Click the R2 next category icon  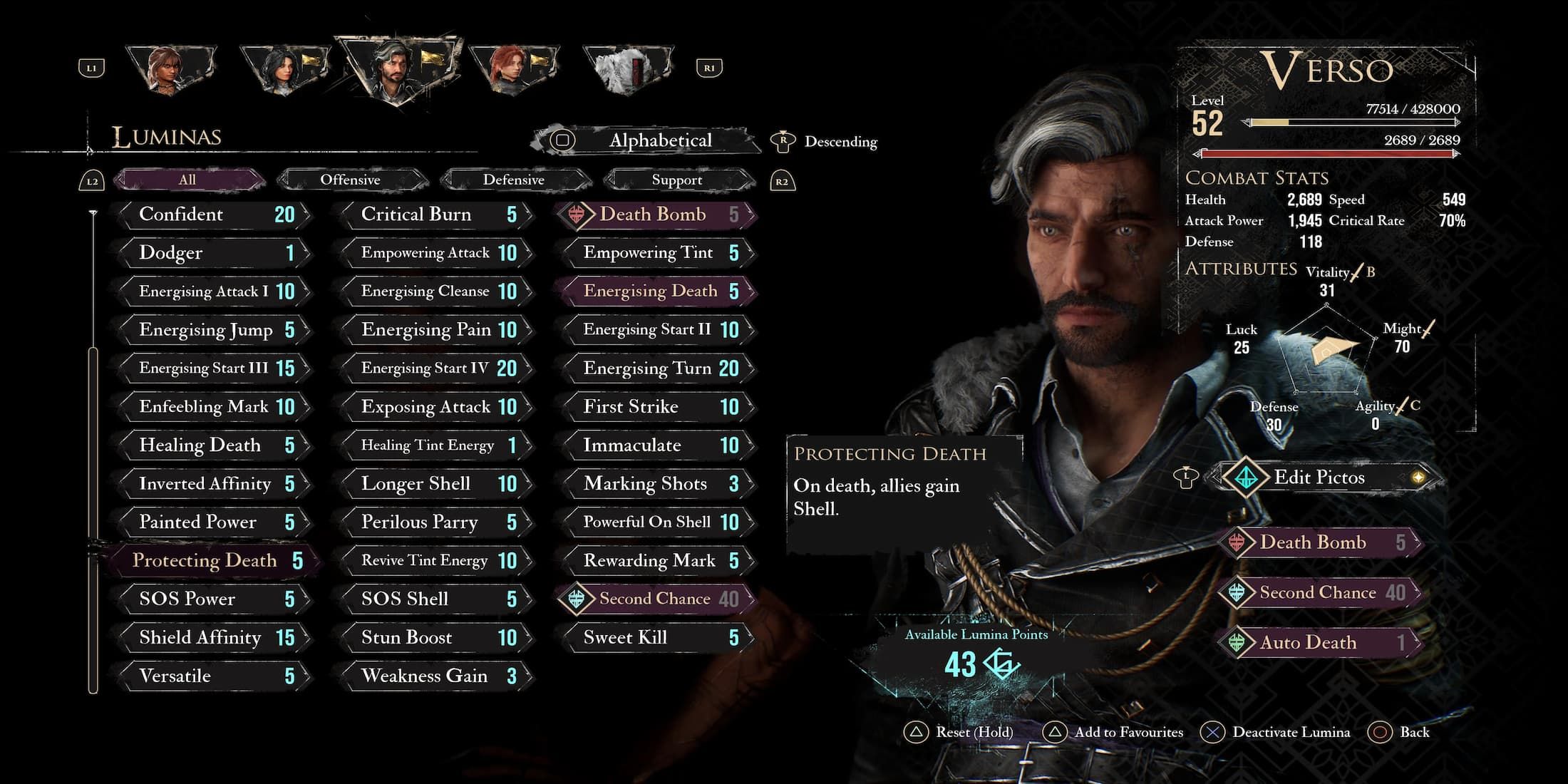coord(782,181)
